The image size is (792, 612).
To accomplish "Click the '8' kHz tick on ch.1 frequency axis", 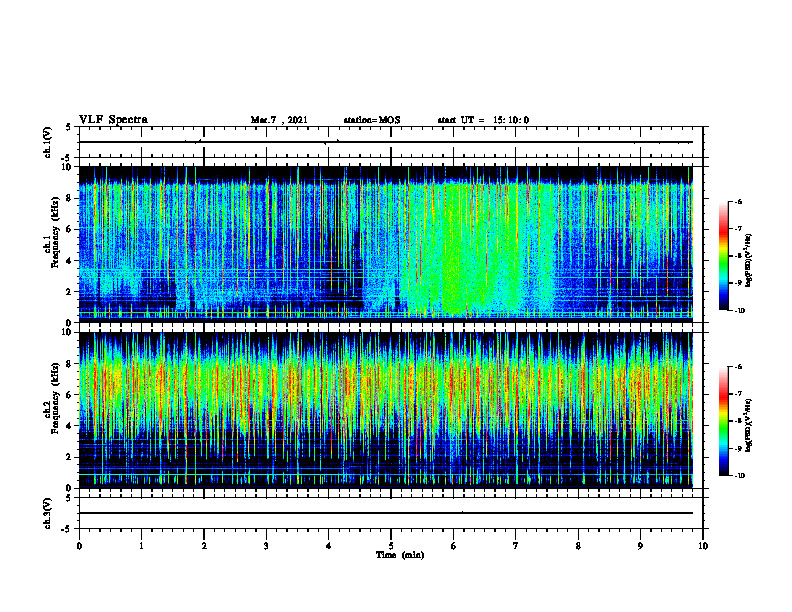I will 71,198.
